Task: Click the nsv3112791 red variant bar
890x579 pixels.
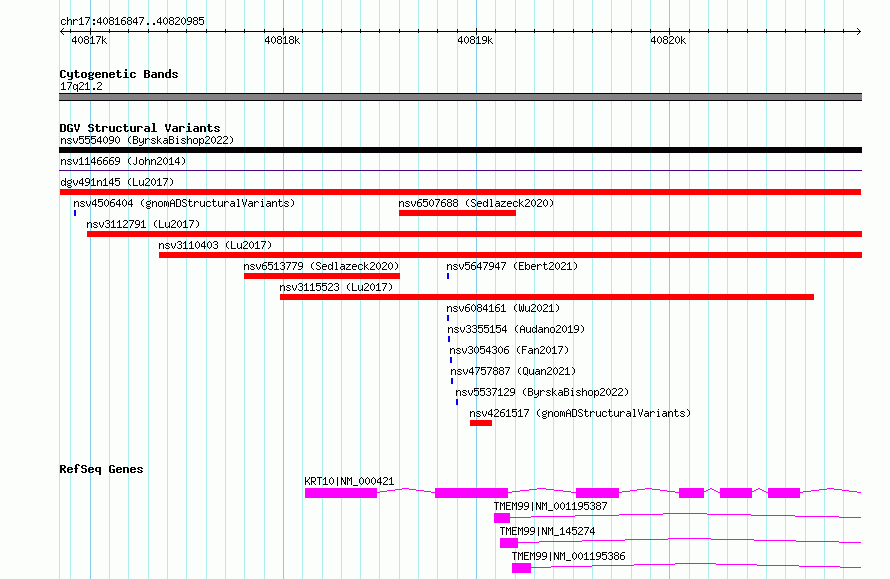Action: [475, 234]
